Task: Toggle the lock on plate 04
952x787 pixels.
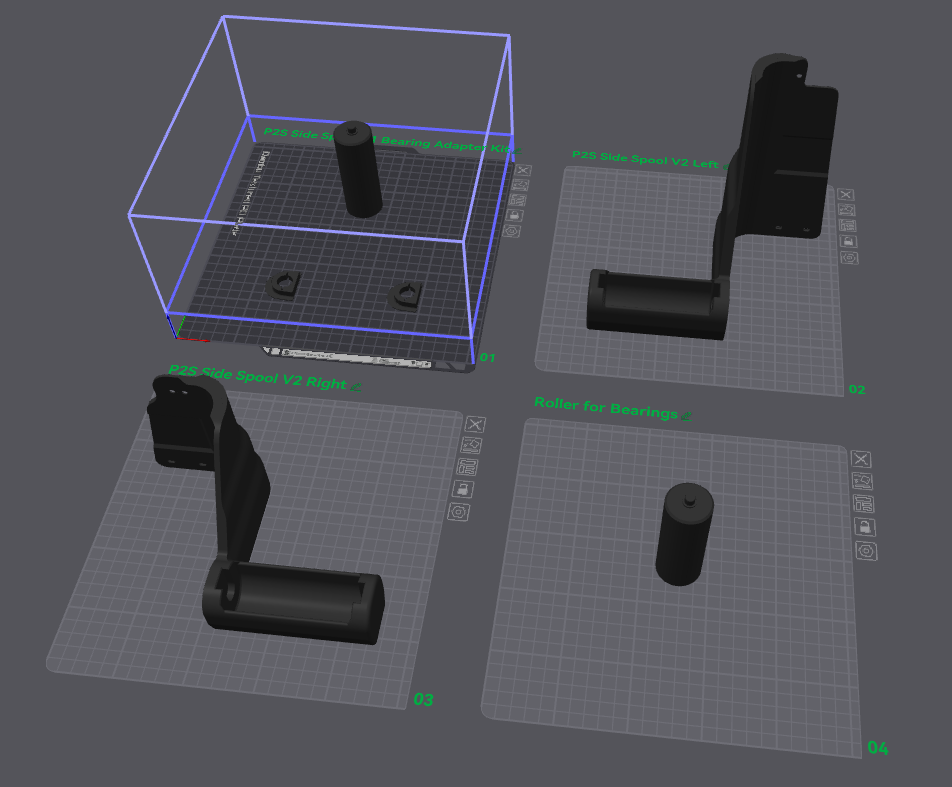Action: (x=865, y=527)
